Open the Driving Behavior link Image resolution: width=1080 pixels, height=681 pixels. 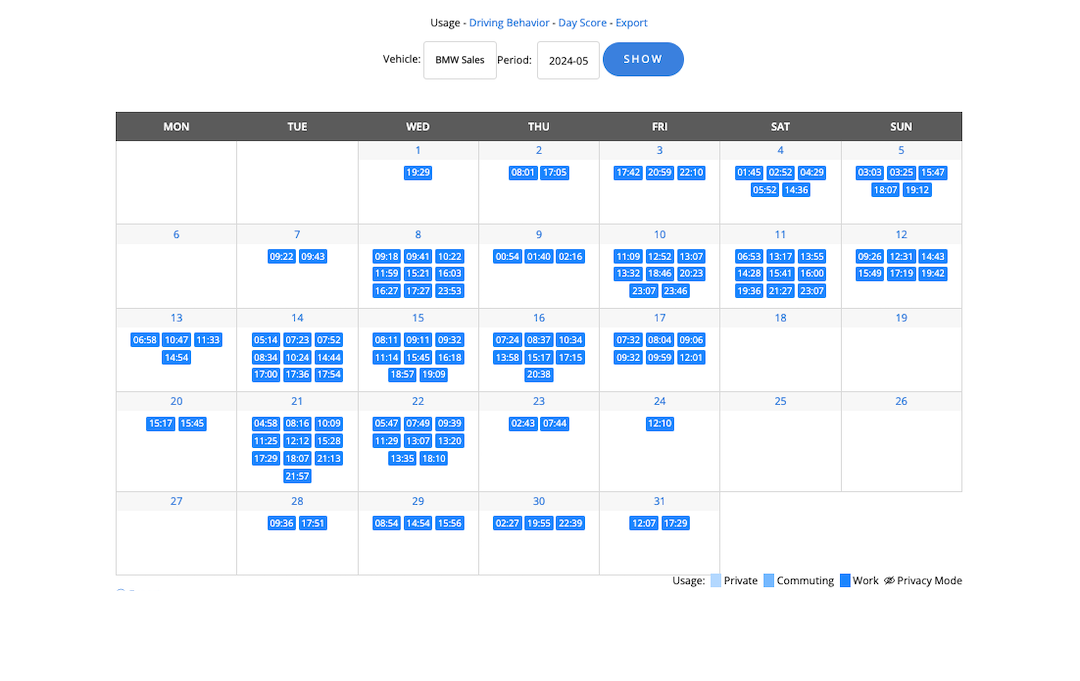[x=509, y=23]
